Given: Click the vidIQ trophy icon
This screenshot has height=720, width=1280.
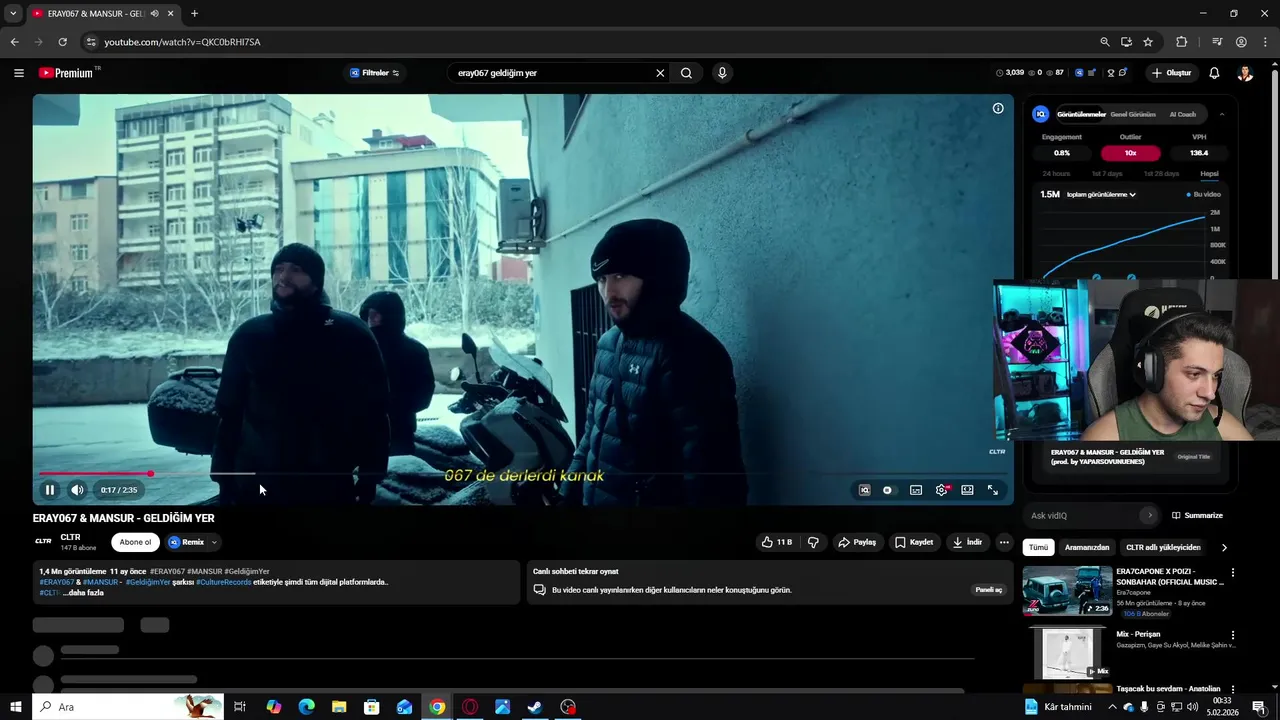Looking at the screenshot, I should click(1110, 73).
